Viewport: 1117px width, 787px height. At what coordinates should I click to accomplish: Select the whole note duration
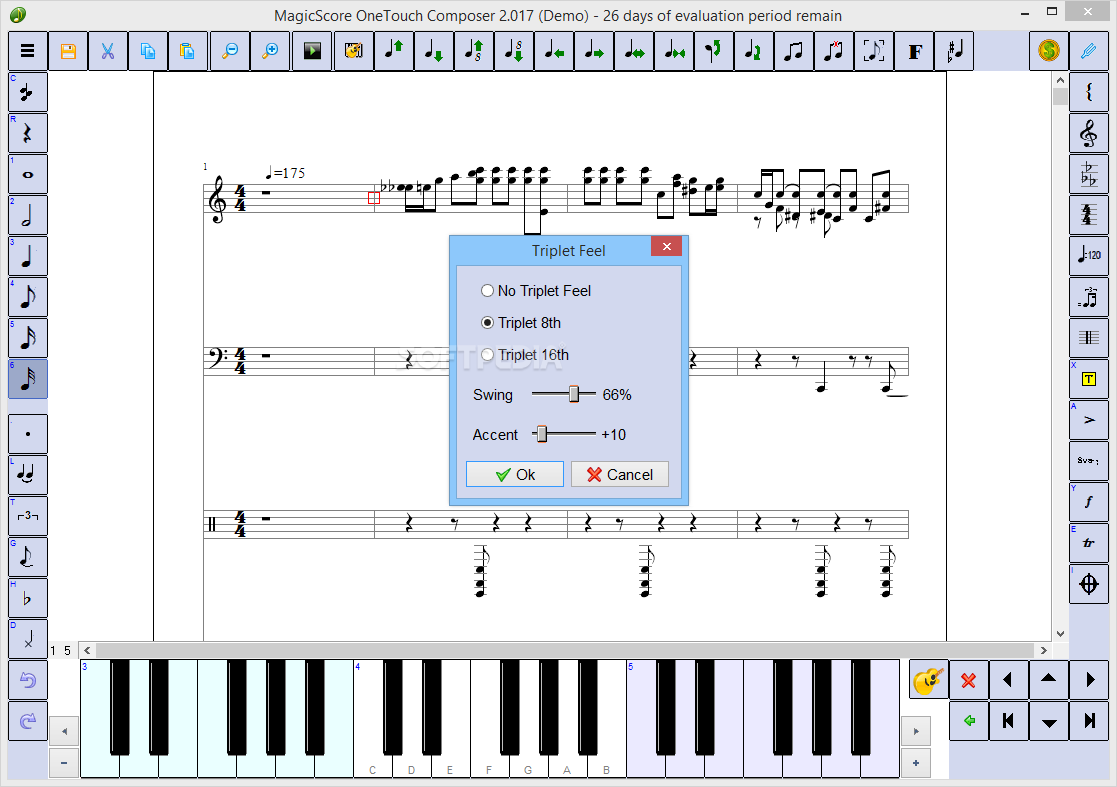[28, 174]
